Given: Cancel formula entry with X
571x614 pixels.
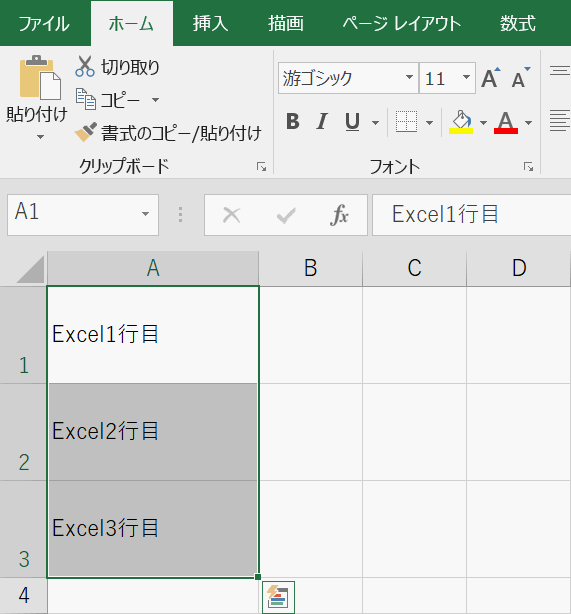Looking at the screenshot, I should coord(231,215).
